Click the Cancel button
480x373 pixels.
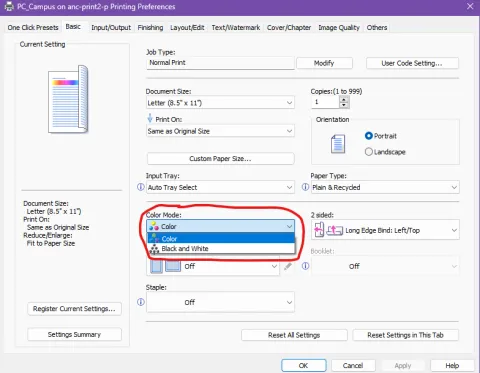[353, 366]
